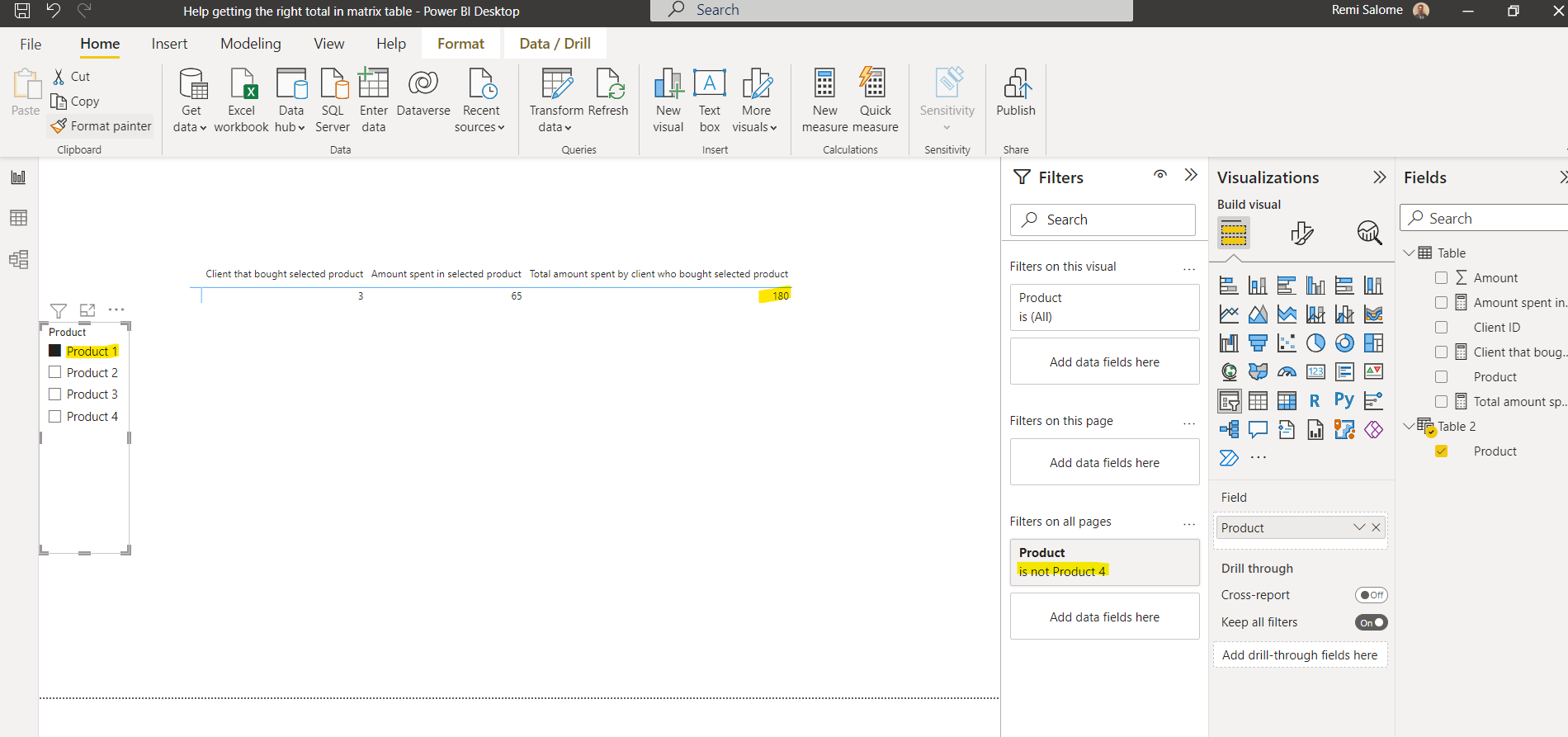
Task: Check the Amount field in Fields pane
Action: pos(1441,278)
